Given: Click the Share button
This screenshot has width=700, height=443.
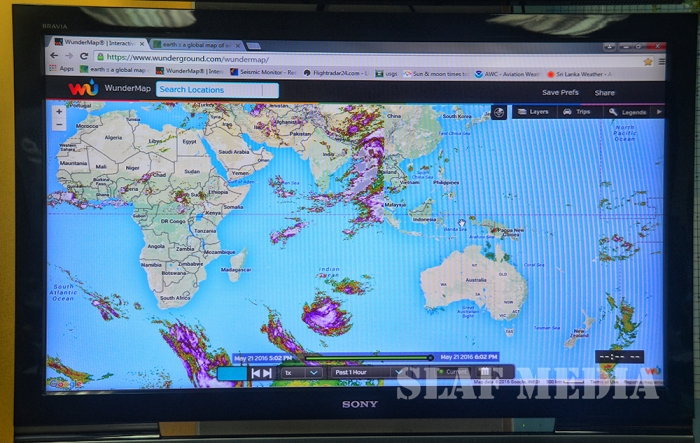Looking at the screenshot, I should 605,92.
